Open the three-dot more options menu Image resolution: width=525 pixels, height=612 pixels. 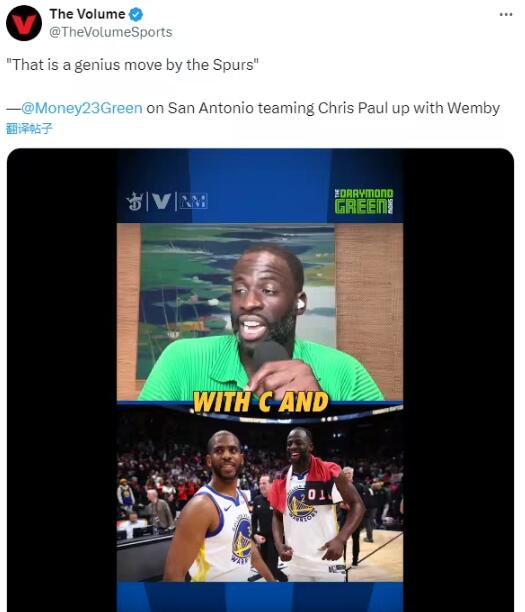tap(506, 14)
